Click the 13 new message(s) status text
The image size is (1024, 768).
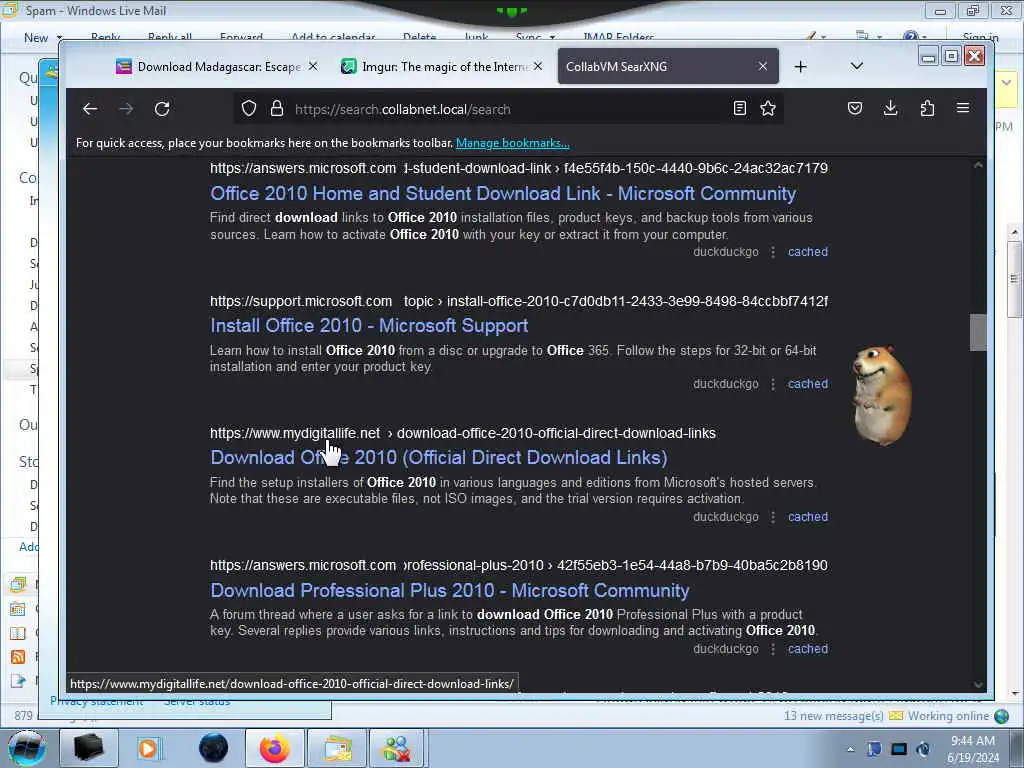click(833, 716)
